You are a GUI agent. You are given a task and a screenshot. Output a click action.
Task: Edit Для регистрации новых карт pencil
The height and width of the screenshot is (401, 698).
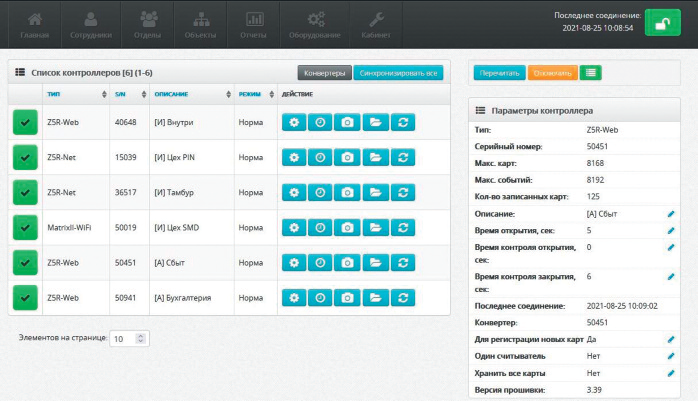[x=671, y=340]
